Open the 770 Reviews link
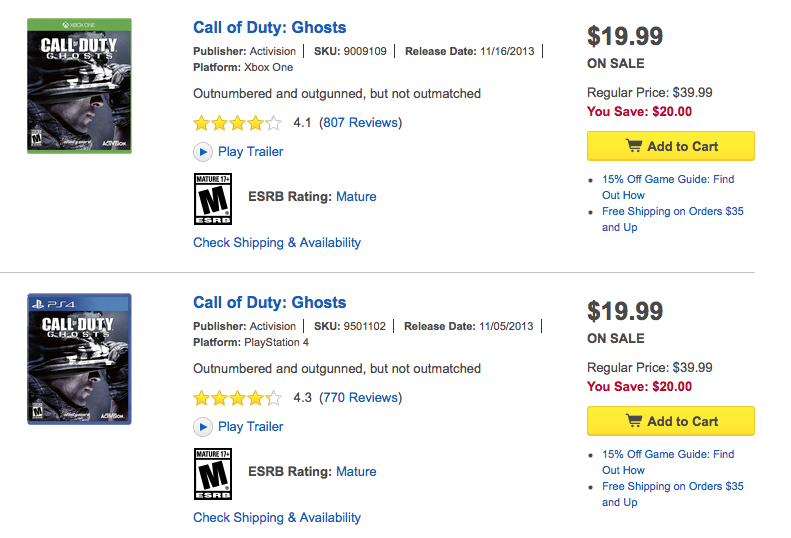791x538 pixels. pos(360,398)
